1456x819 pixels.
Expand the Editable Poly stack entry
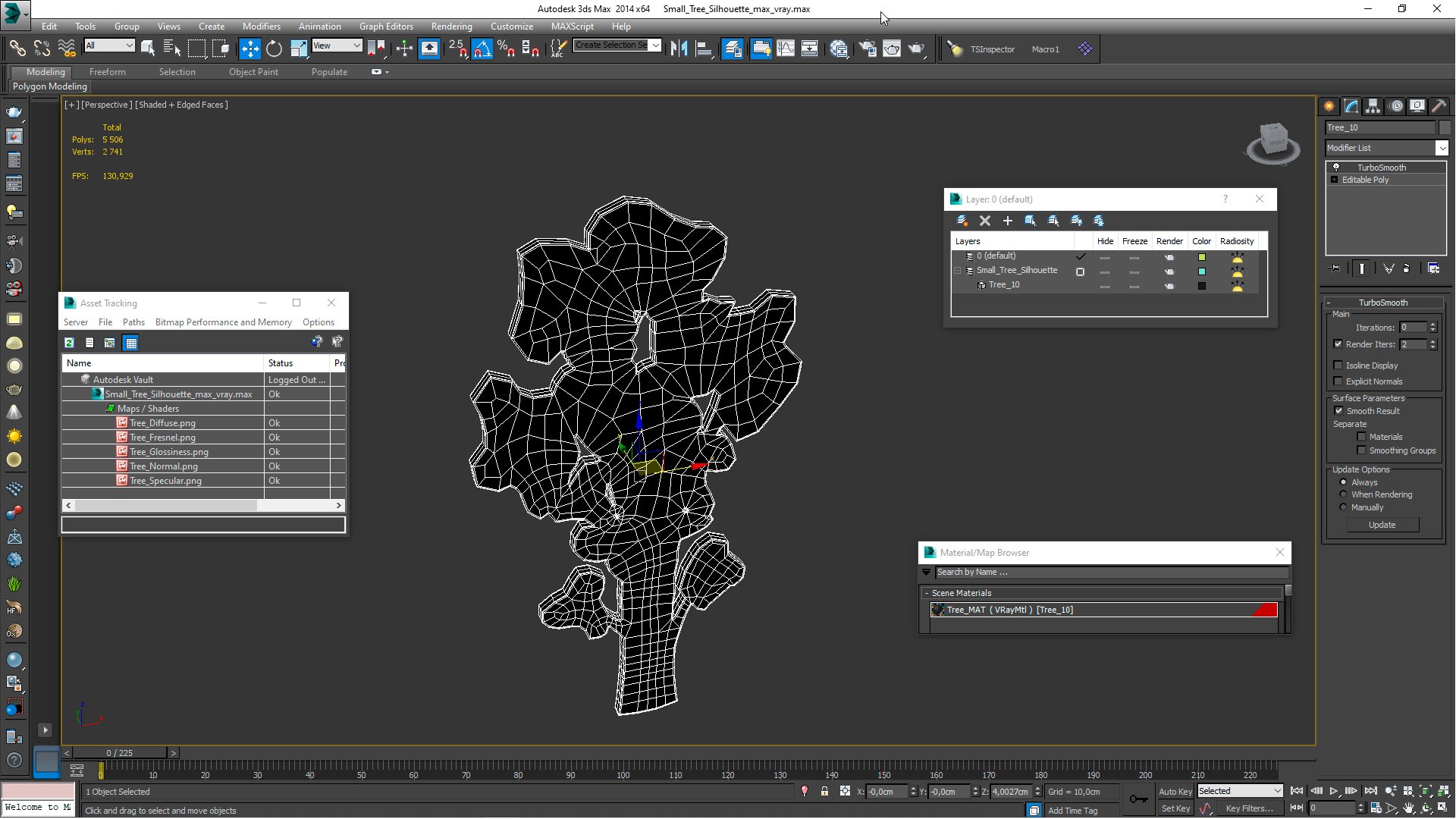tap(1334, 180)
